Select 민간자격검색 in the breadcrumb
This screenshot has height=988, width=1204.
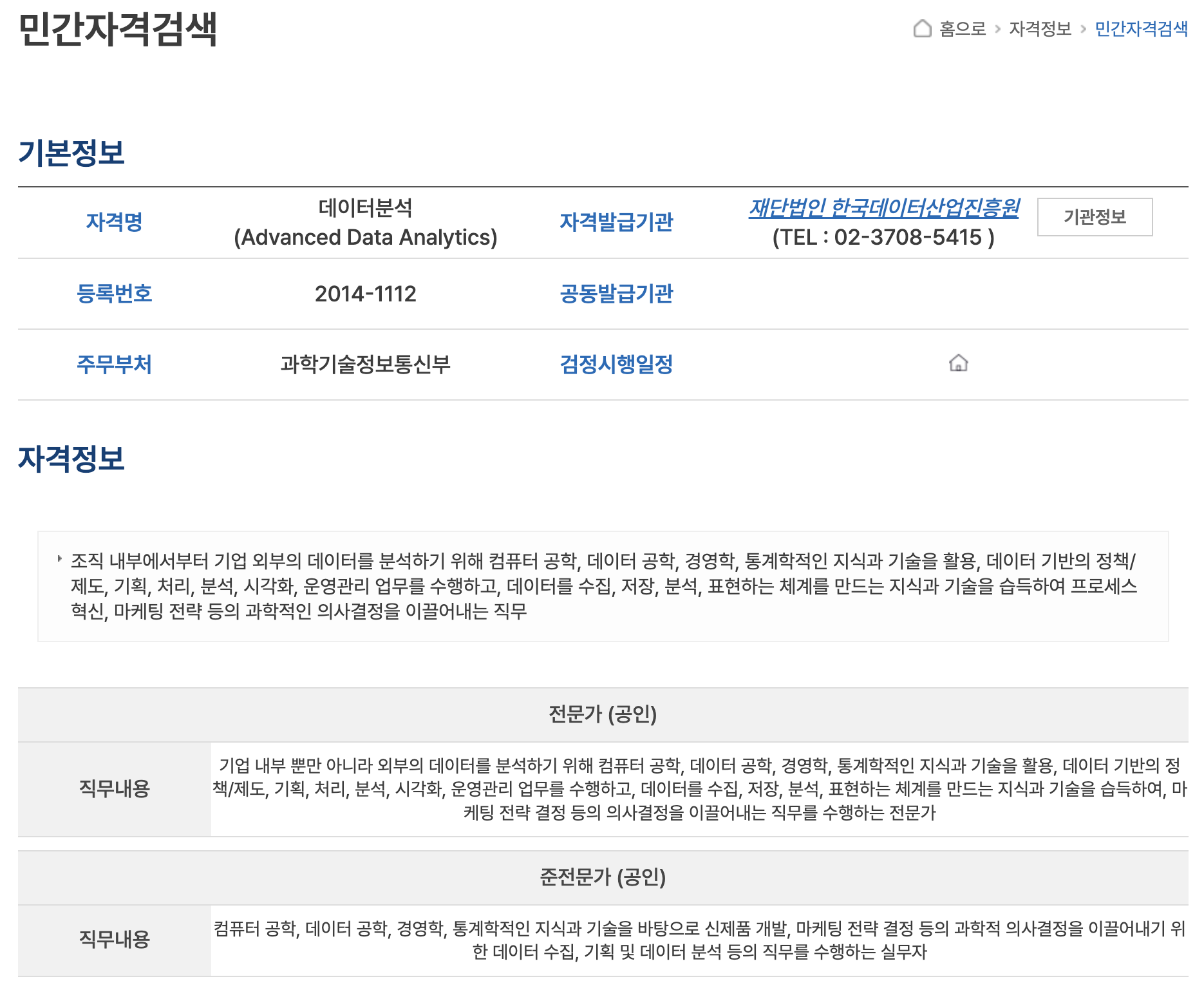[x=1141, y=28]
